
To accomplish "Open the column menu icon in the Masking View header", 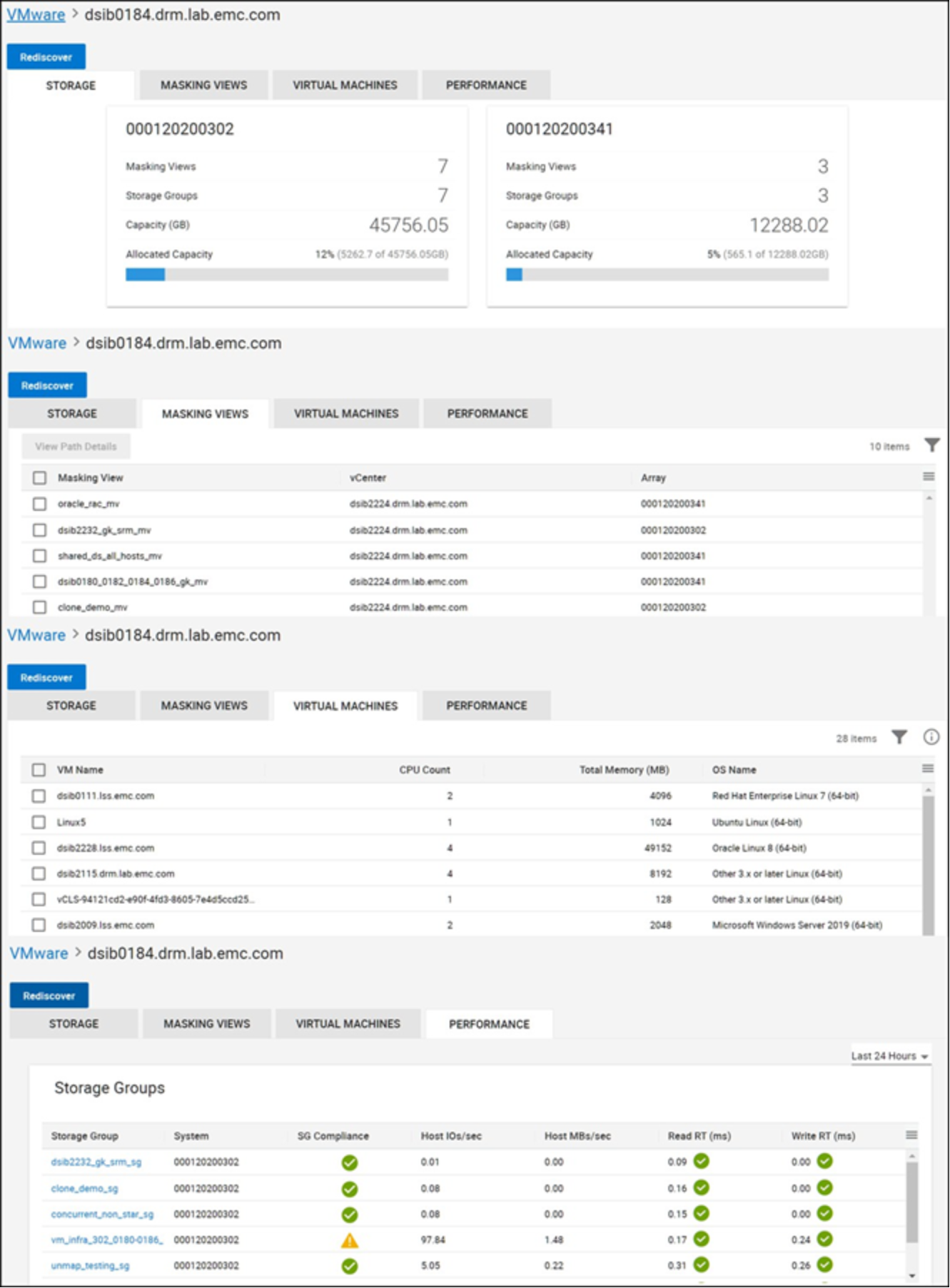I will [929, 477].
